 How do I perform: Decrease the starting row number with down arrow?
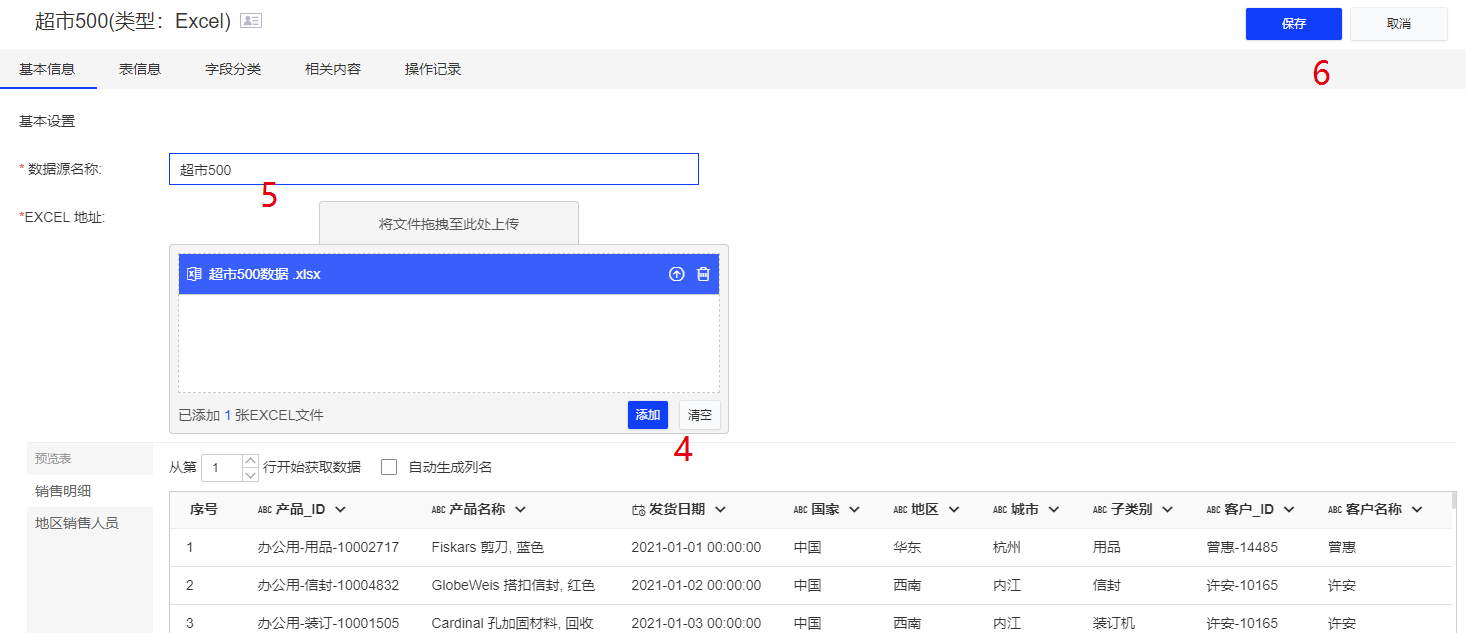(x=250, y=474)
